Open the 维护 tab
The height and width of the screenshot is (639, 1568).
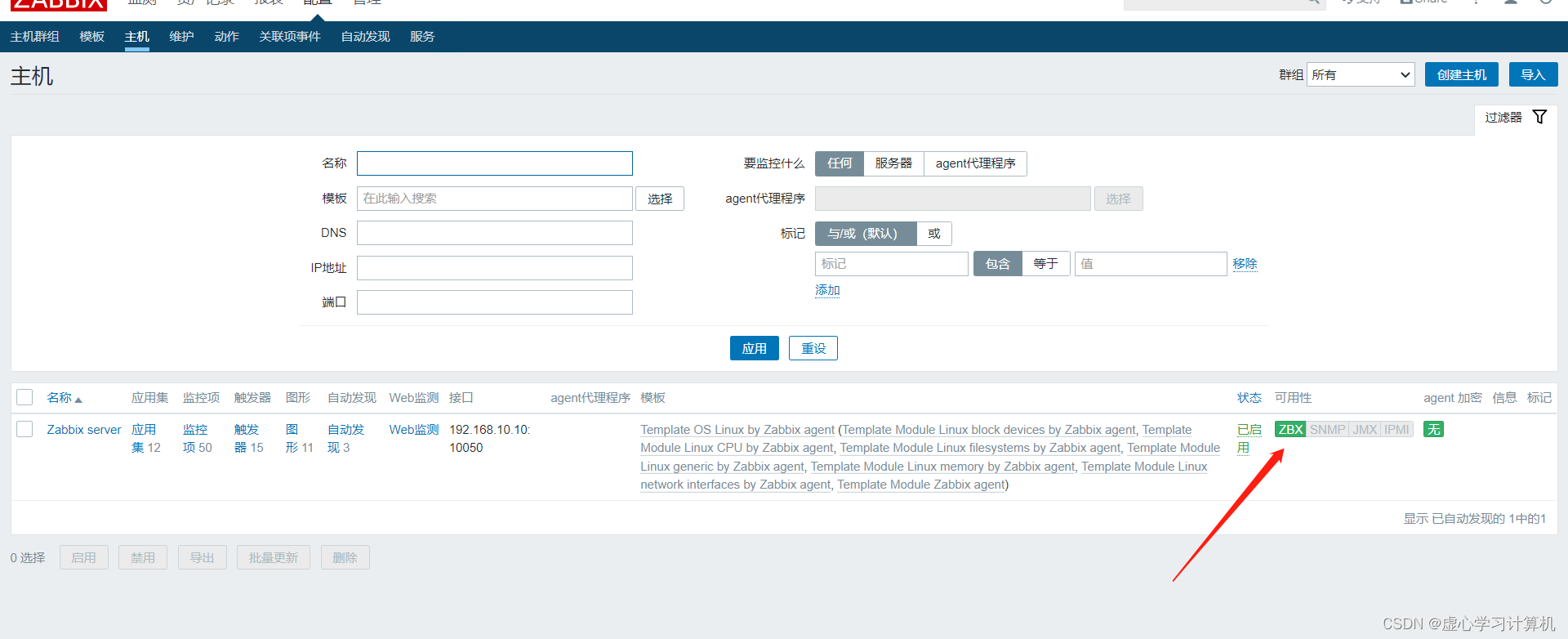(x=181, y=37)
